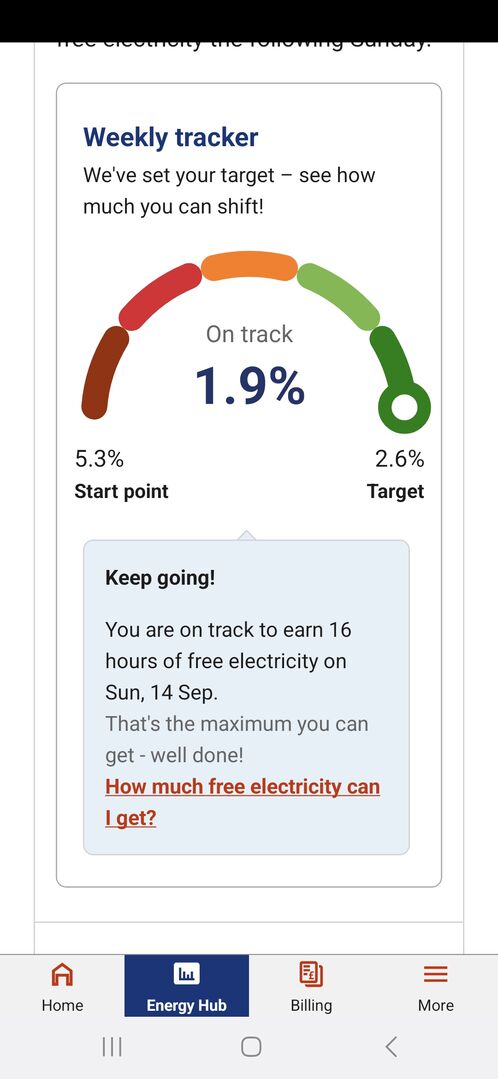Viewport: 498px width, 1079px height.
Task: Open the More hamburger menu icon
Action: coord(435,974)
